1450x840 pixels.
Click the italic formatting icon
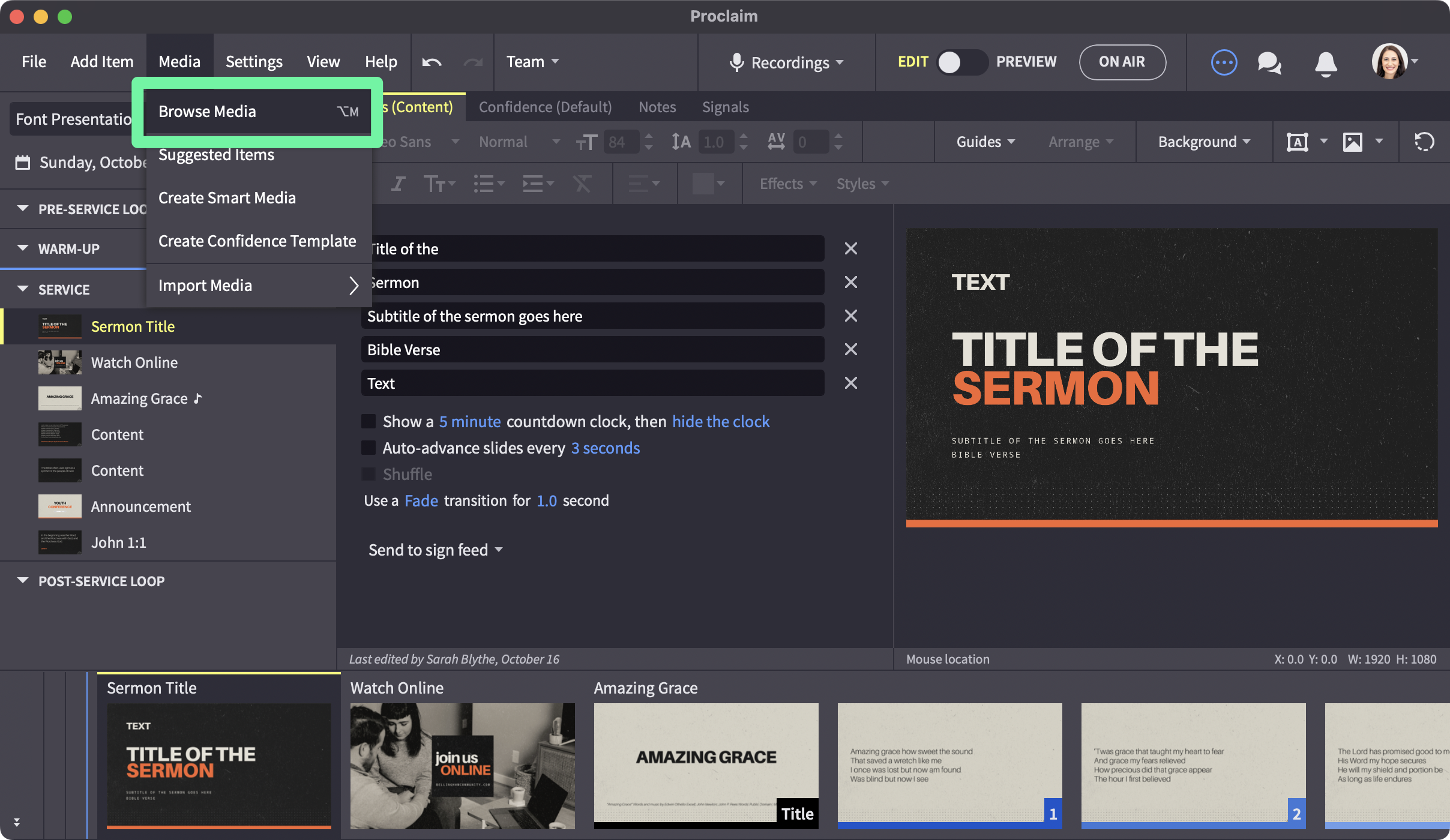tap(398, 184)
